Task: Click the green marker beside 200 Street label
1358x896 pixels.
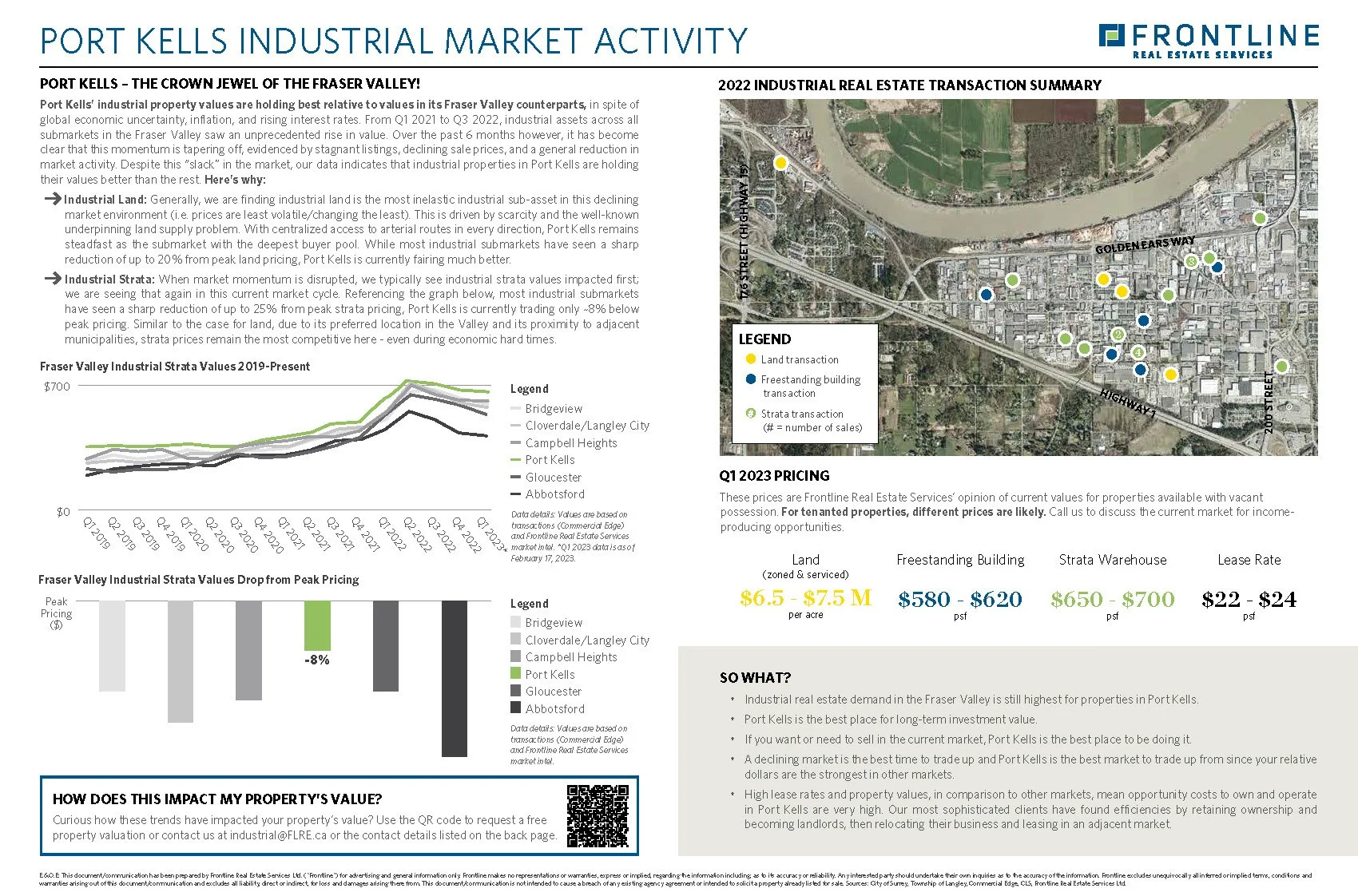Action: (x=1281, y=367)
